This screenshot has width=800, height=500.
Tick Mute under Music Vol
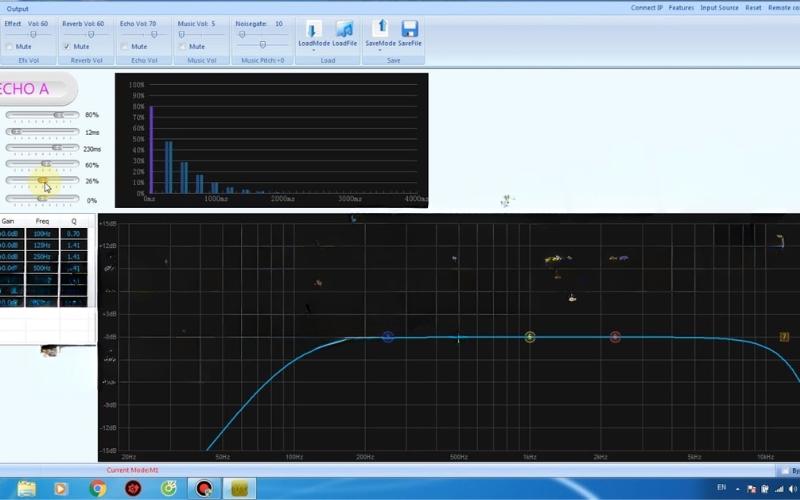(182, 46)
